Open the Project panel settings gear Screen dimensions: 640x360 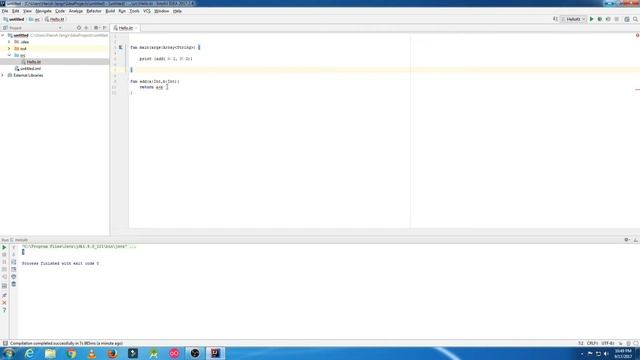(96, 28)
